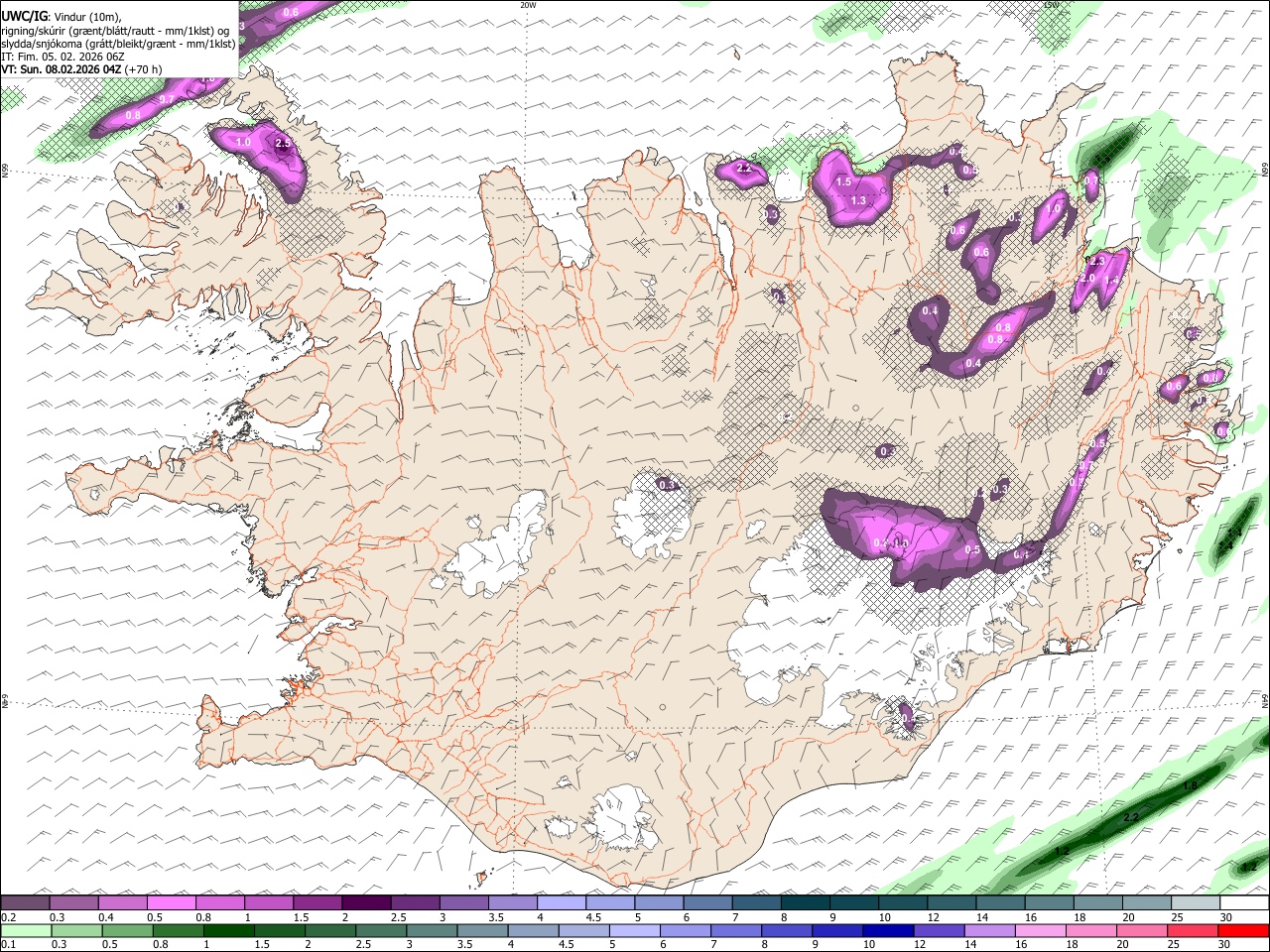Click the 2.5 snowfall value in the Westfjords
The height and width of the screenshot is (952, 1270).
pyautogui.click(x=283, y=144)
